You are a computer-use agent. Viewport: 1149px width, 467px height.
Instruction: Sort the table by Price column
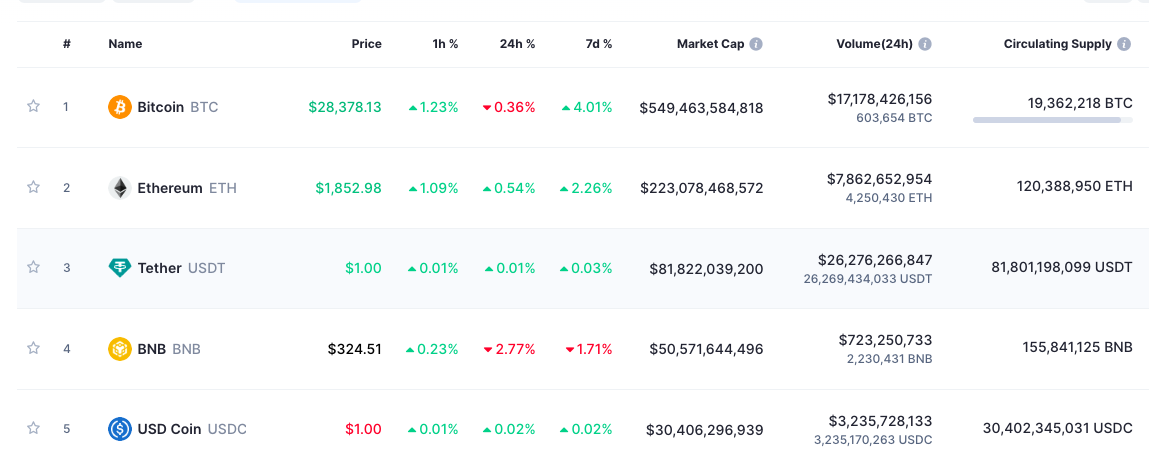coord(366,44)
